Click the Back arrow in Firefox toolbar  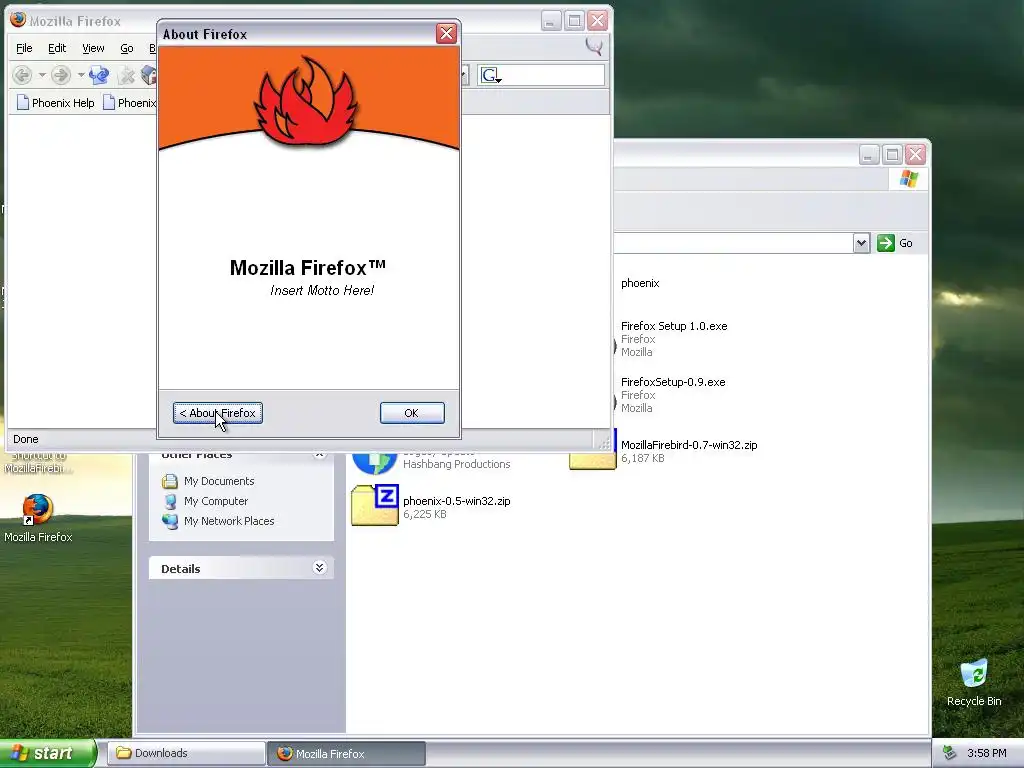click(x=22, y=75)
